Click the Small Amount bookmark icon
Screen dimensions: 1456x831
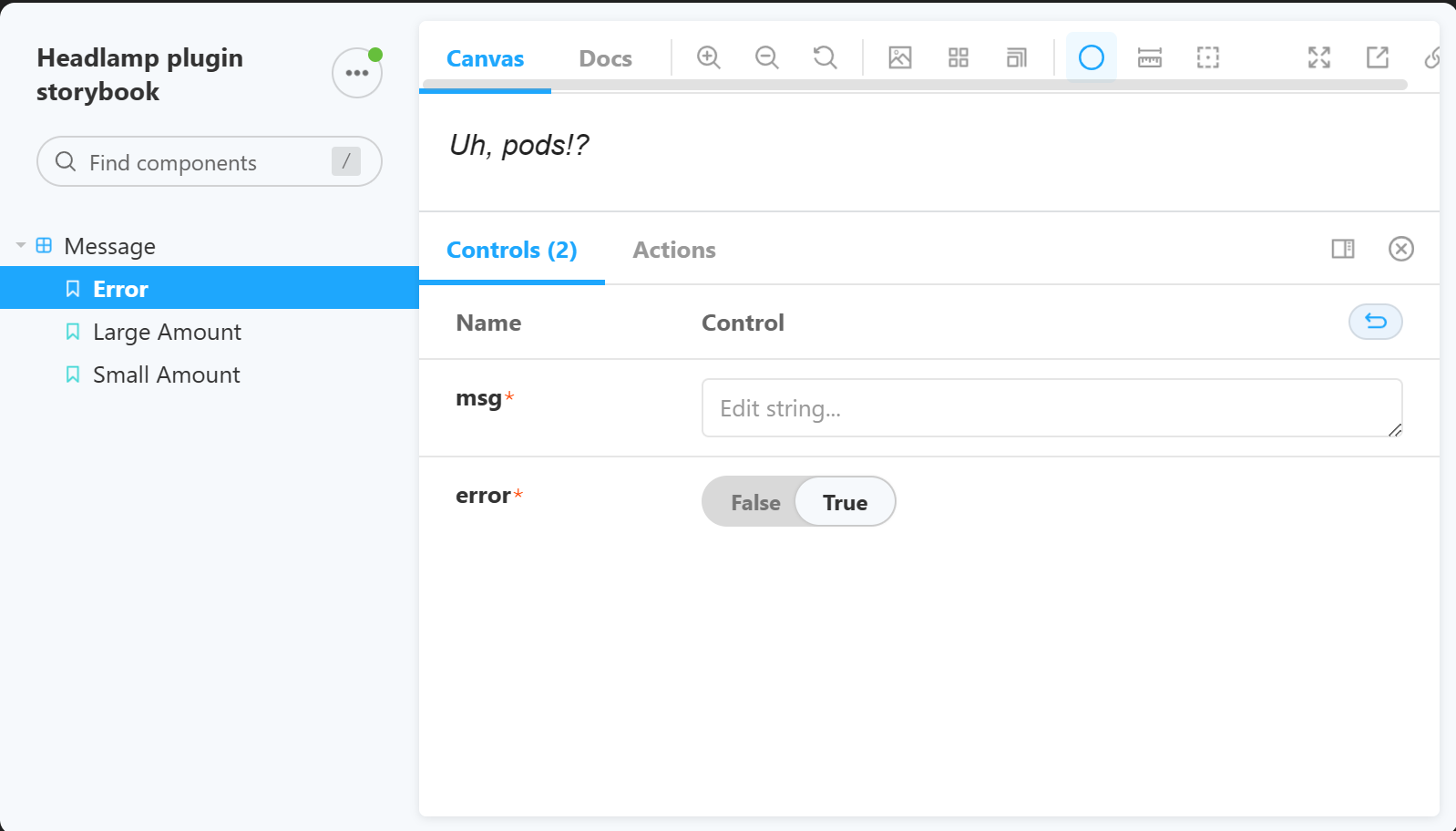coord(73,374)
